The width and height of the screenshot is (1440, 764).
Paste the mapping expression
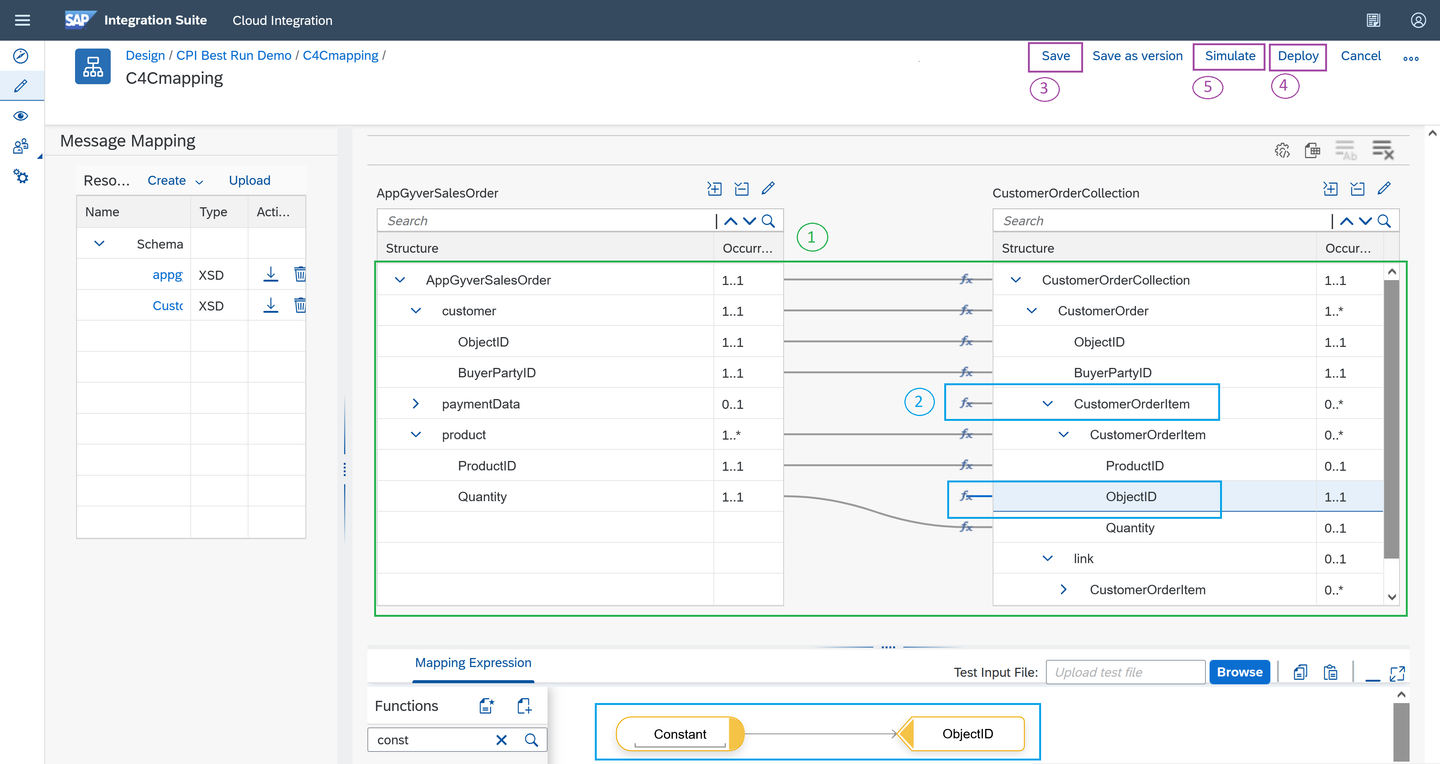pyautogui.click(x=1331, y=673)
